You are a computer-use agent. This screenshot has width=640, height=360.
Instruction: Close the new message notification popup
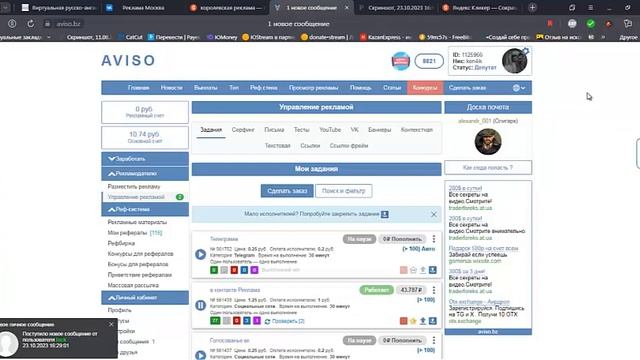click(x=111, y=324)
